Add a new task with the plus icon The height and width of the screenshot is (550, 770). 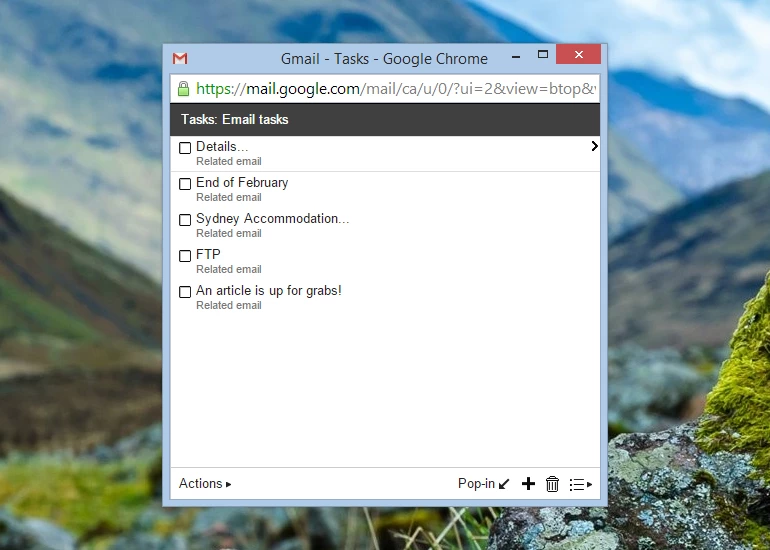(x=528, y=484)
